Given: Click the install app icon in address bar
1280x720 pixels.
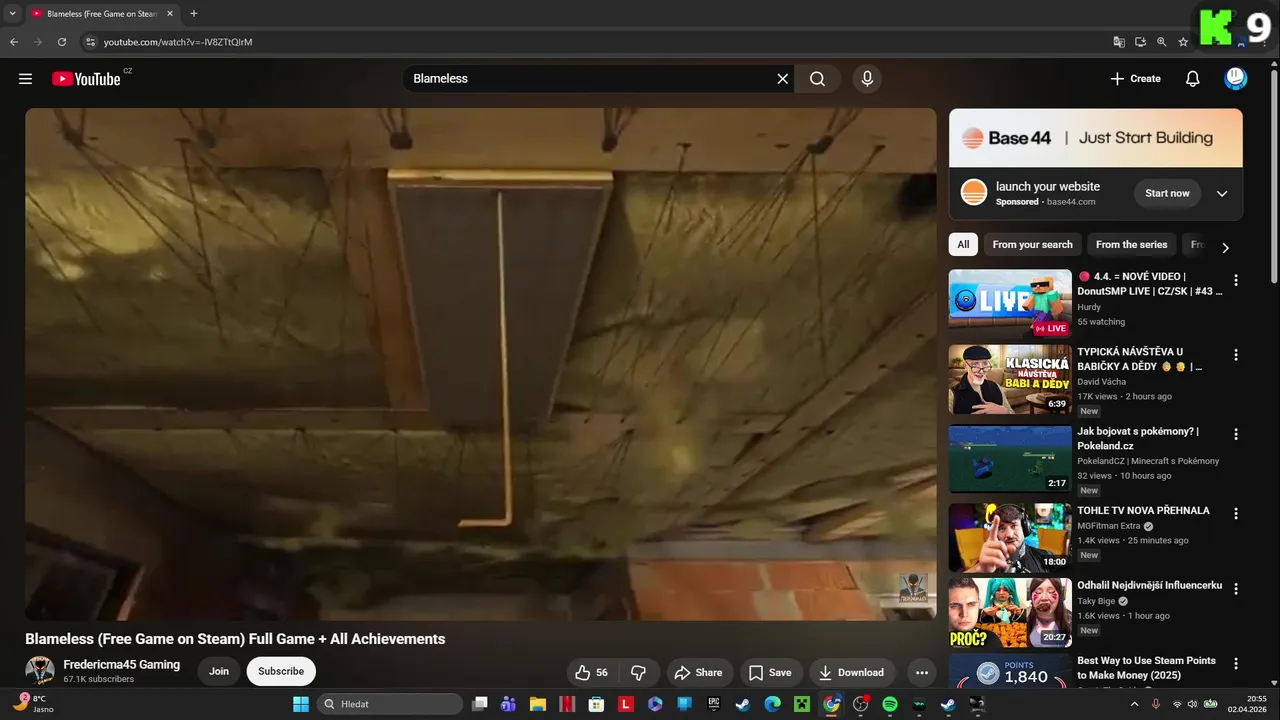Looking at the screenshot, I should click(1140, 42).
